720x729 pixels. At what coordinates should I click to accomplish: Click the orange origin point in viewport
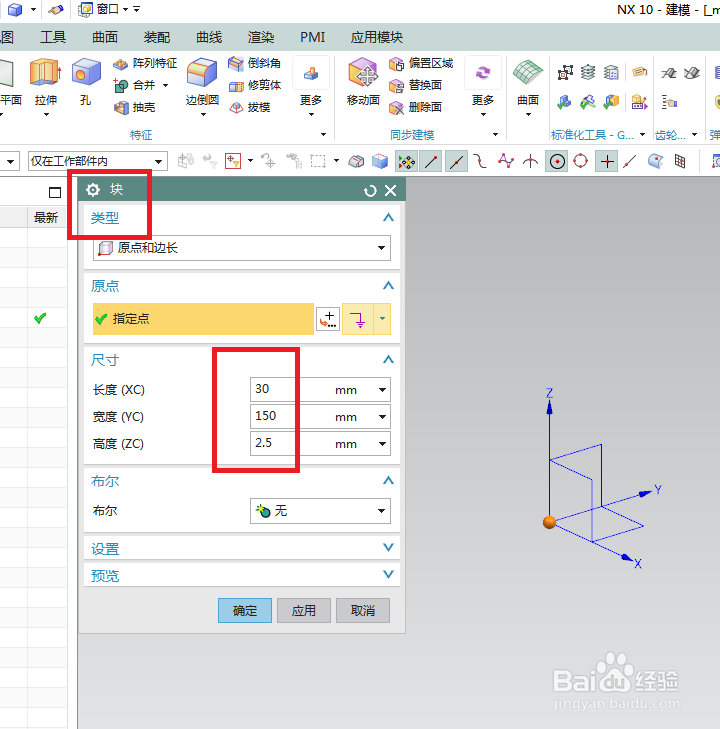(x=549, y=522)
